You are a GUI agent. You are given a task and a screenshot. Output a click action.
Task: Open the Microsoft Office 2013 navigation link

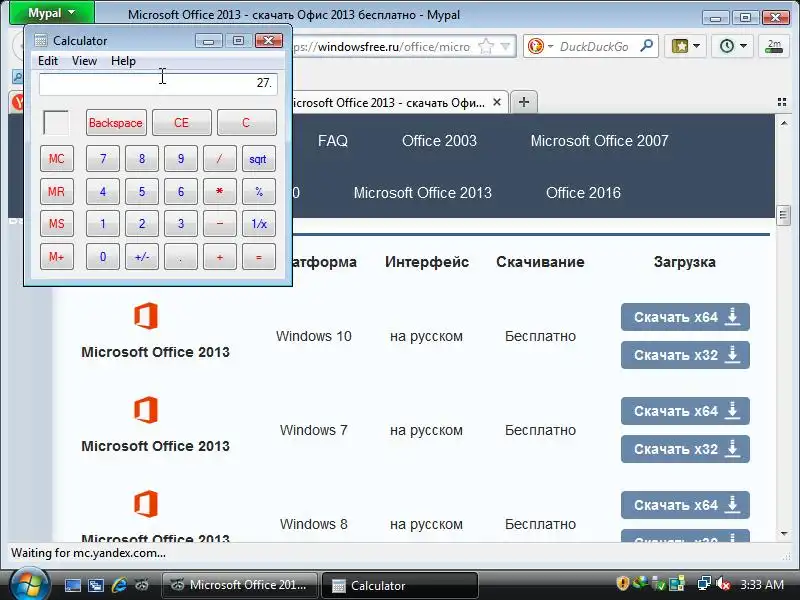pyautogui.click(x=422, y=193)
